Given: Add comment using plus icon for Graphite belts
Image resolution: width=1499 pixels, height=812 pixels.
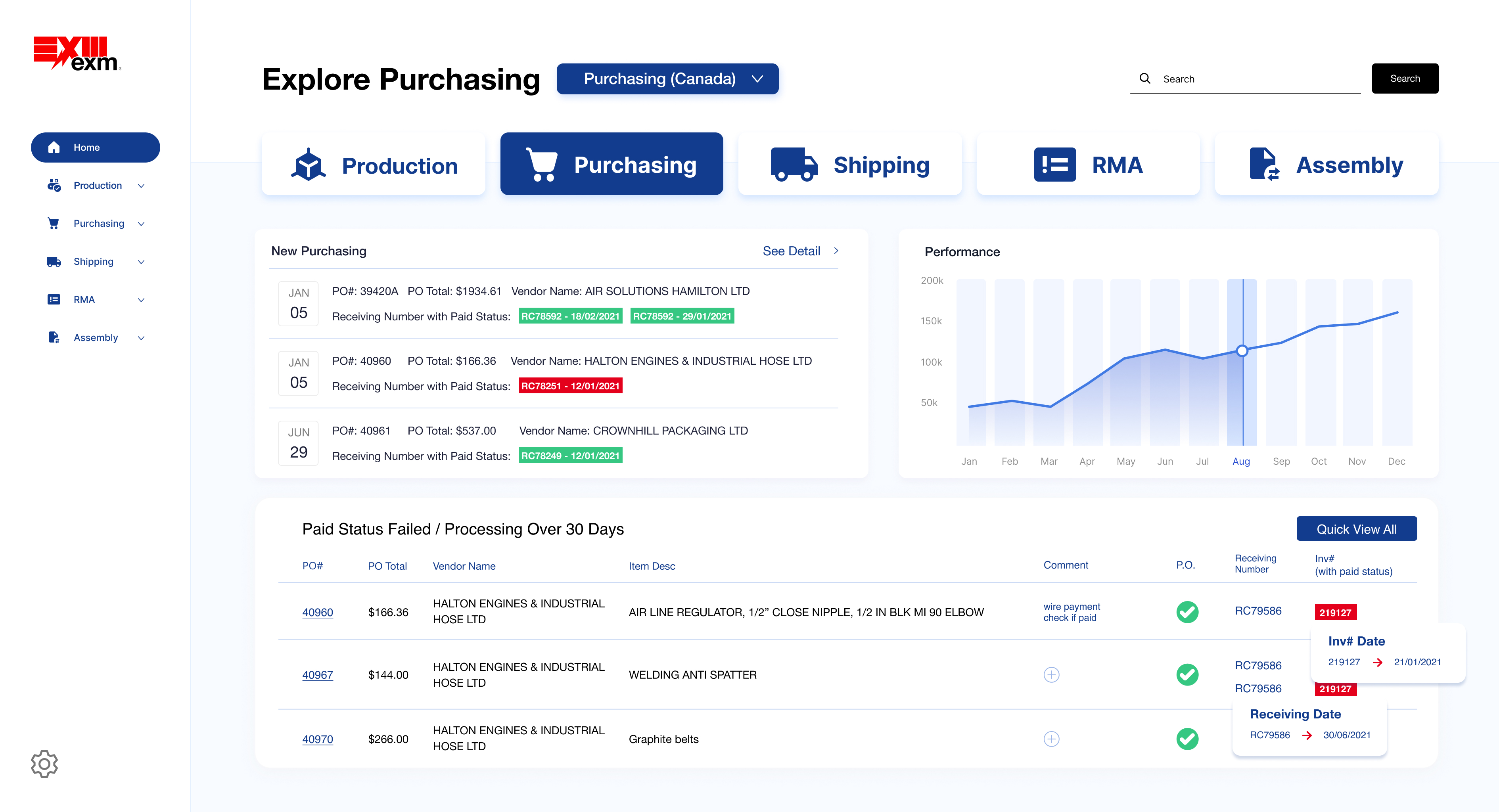Looking at the screenshot, I should pos(1051,739).
